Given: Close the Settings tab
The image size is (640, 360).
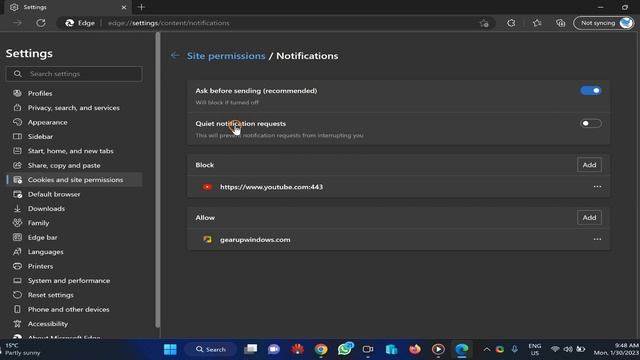Looking at the screenshot, I should click(124, 7).
